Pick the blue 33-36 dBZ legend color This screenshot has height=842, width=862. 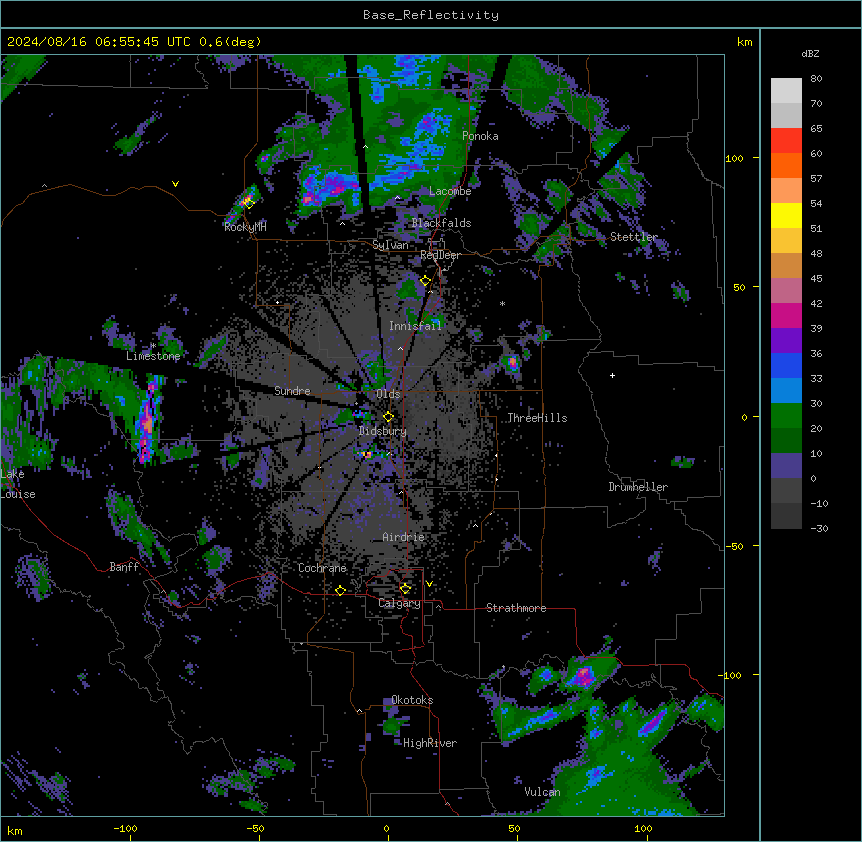click(786, 366)
